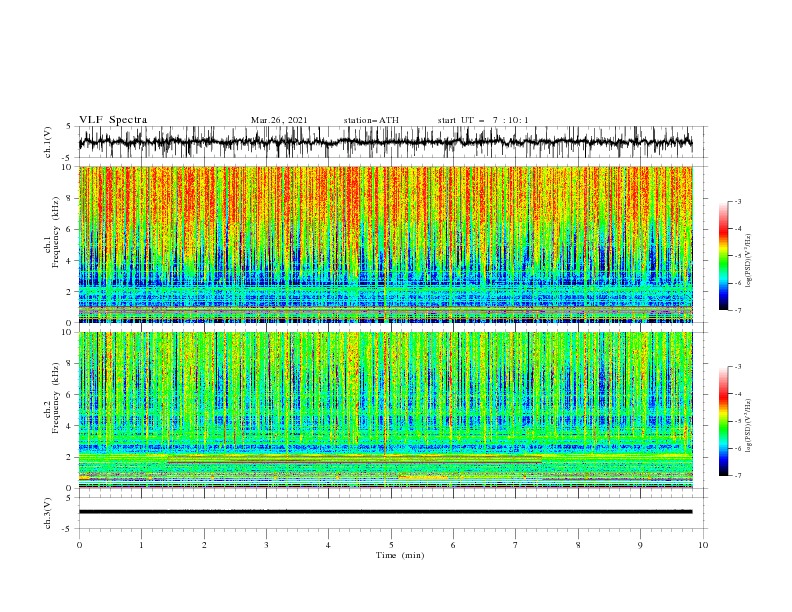Click the "-5" volt tick of ch.3 waveform
Screen dimensions: 792x612
(x=68, y=529)
